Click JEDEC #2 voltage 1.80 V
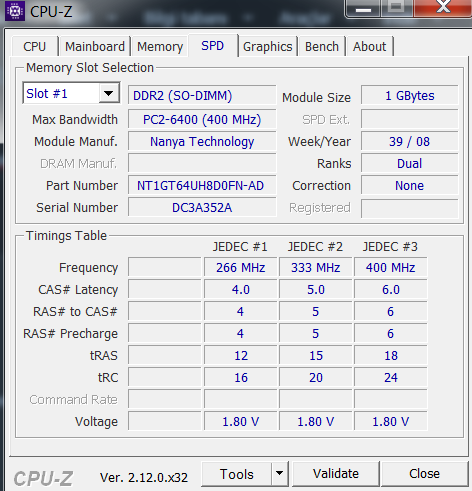Image resolution: width=472 pixels, height=491 pixels. pos(315,421)
